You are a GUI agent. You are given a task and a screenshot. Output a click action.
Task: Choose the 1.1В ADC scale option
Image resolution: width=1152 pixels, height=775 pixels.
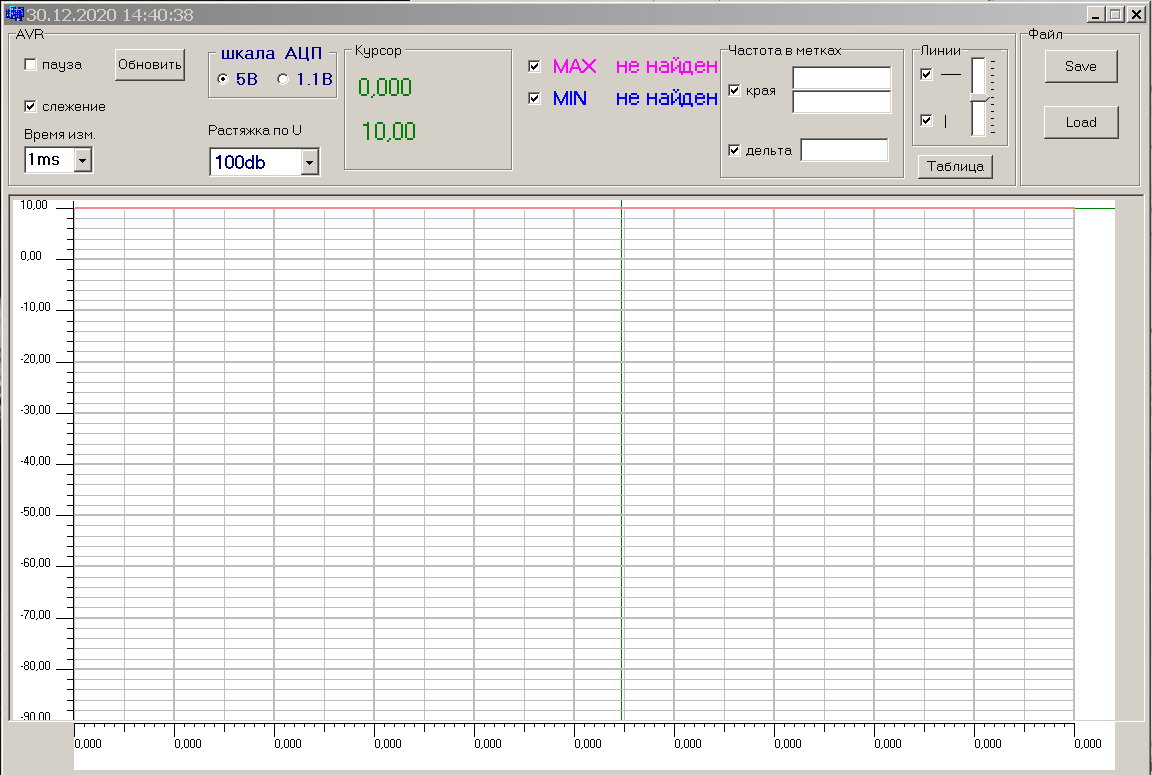[283, 80]
